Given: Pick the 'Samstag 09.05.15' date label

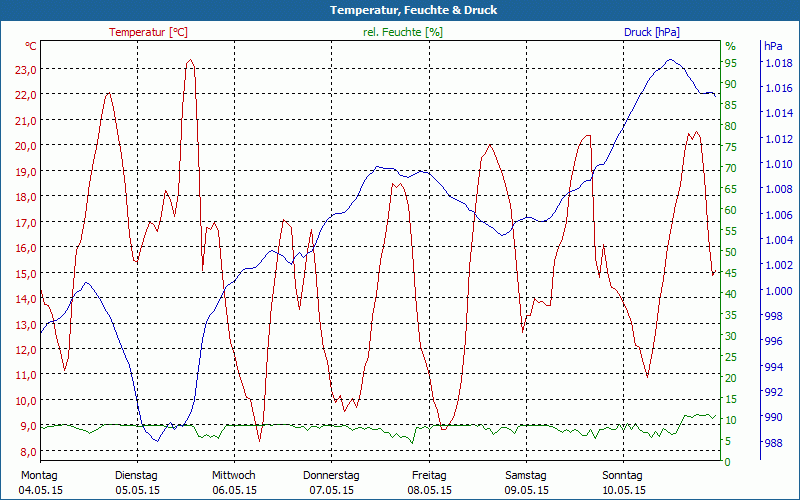Looking at the screenshot, I should click(526, 482).
